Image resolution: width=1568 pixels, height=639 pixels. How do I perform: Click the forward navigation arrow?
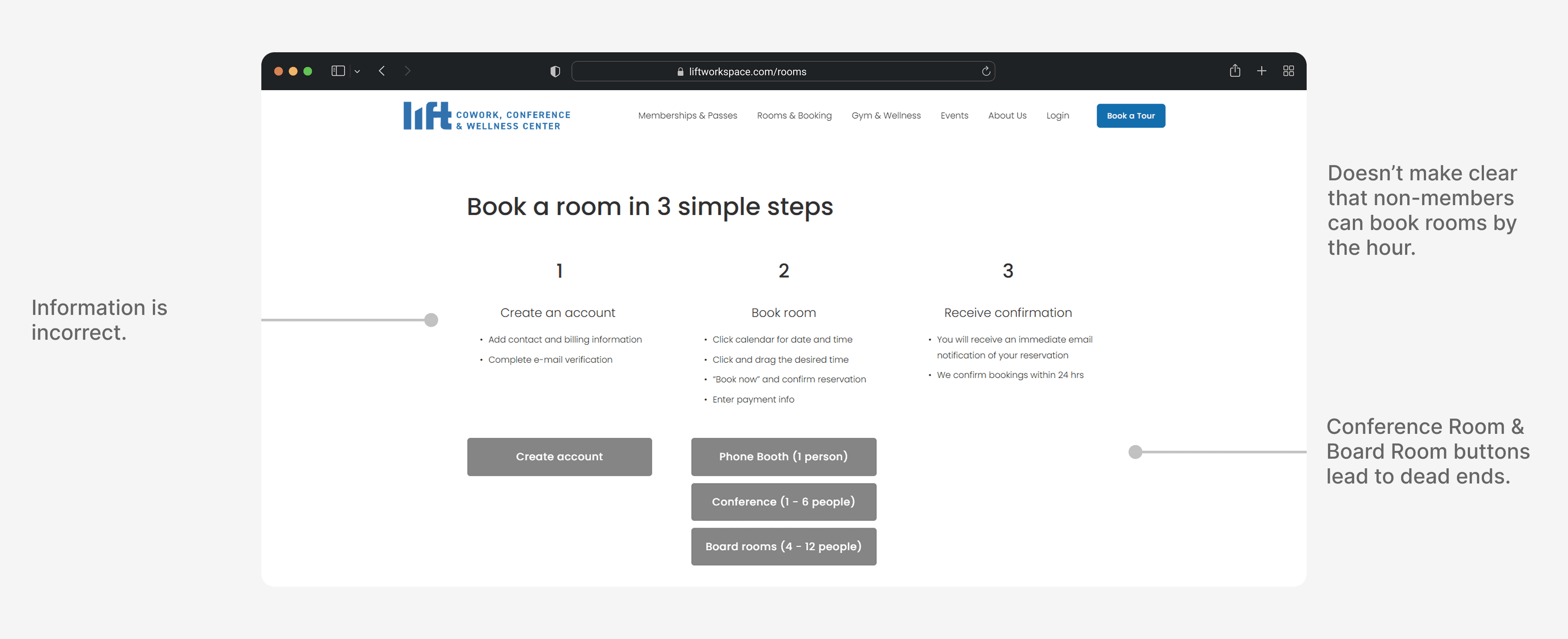point(407,71)
